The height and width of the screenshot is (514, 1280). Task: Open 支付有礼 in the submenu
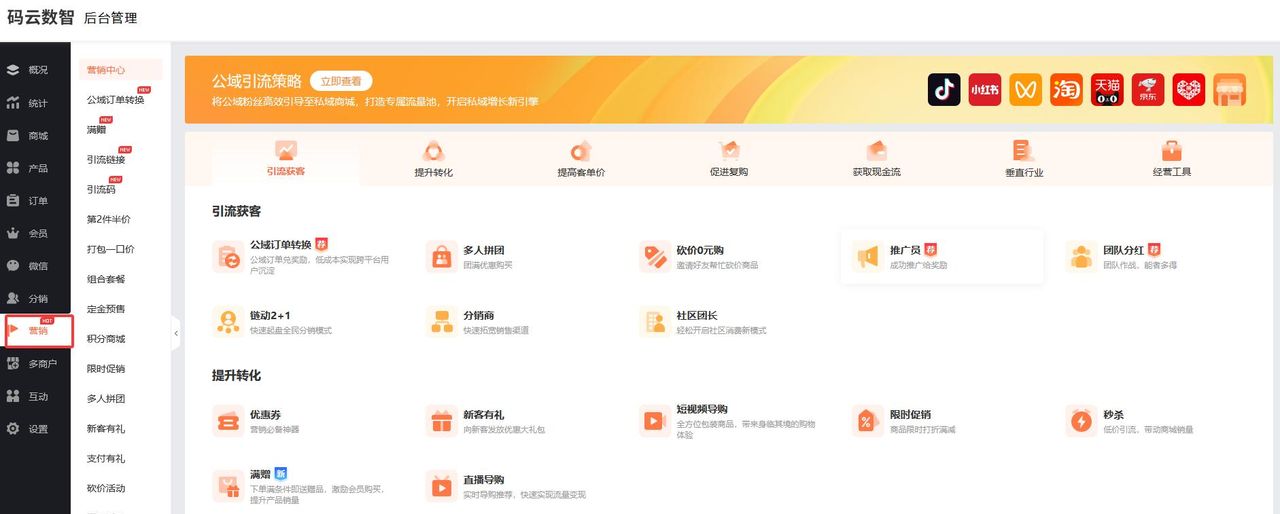[x=106, y=459]
